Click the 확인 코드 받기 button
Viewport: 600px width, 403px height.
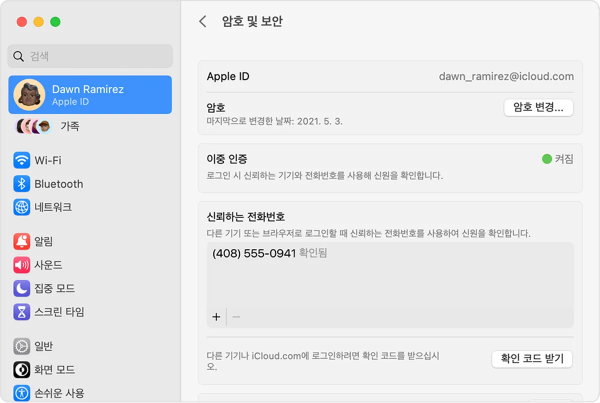[532, 359]
